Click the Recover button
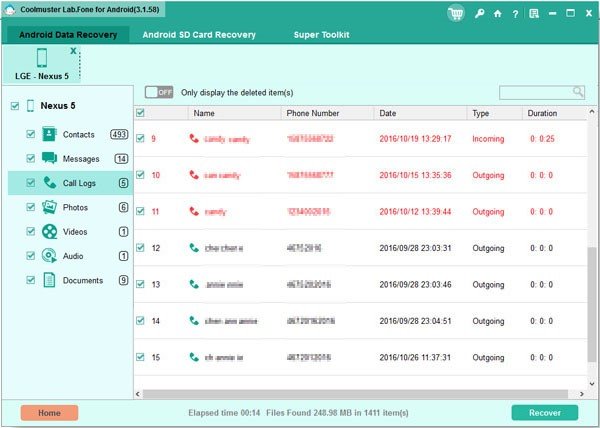The height and width of the screenshot is (428, 600). click(x=545, y=413)
